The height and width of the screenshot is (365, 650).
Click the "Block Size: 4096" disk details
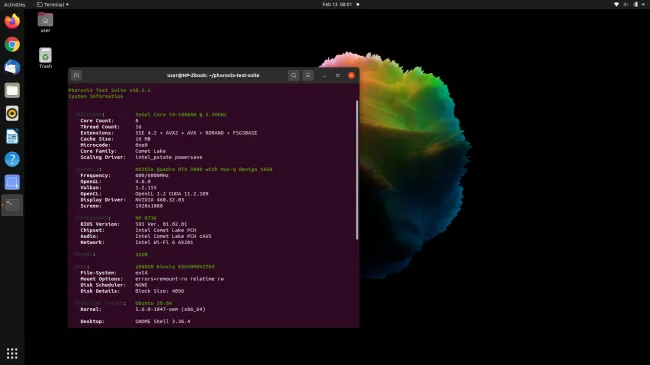[x=160, y=291]
